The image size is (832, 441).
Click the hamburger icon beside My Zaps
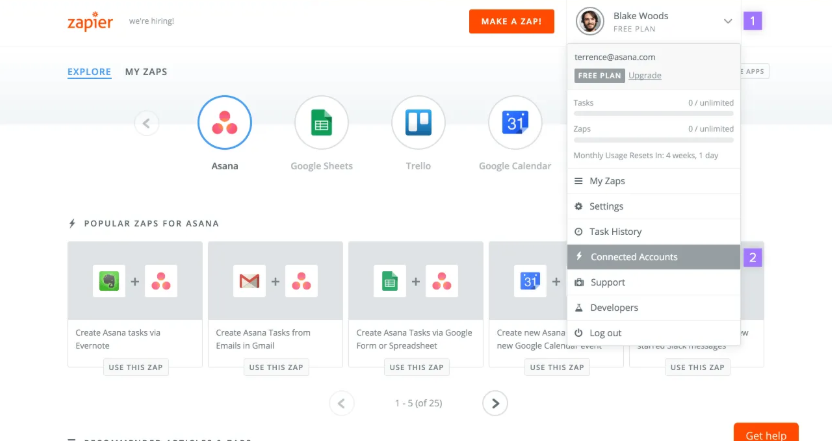click(578, 181)
